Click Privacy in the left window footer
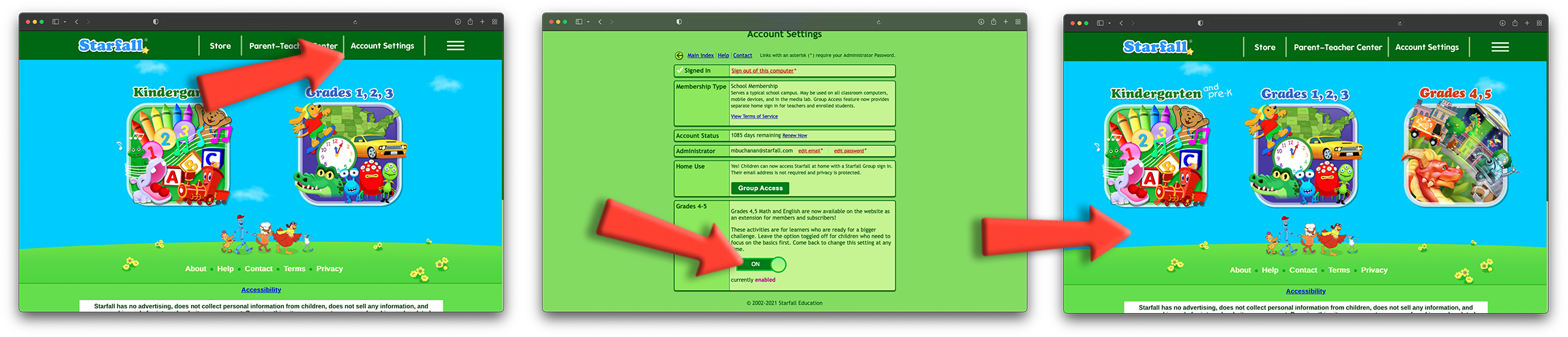Viewport: 1568px width, 337px height. (x=330, y=269)
